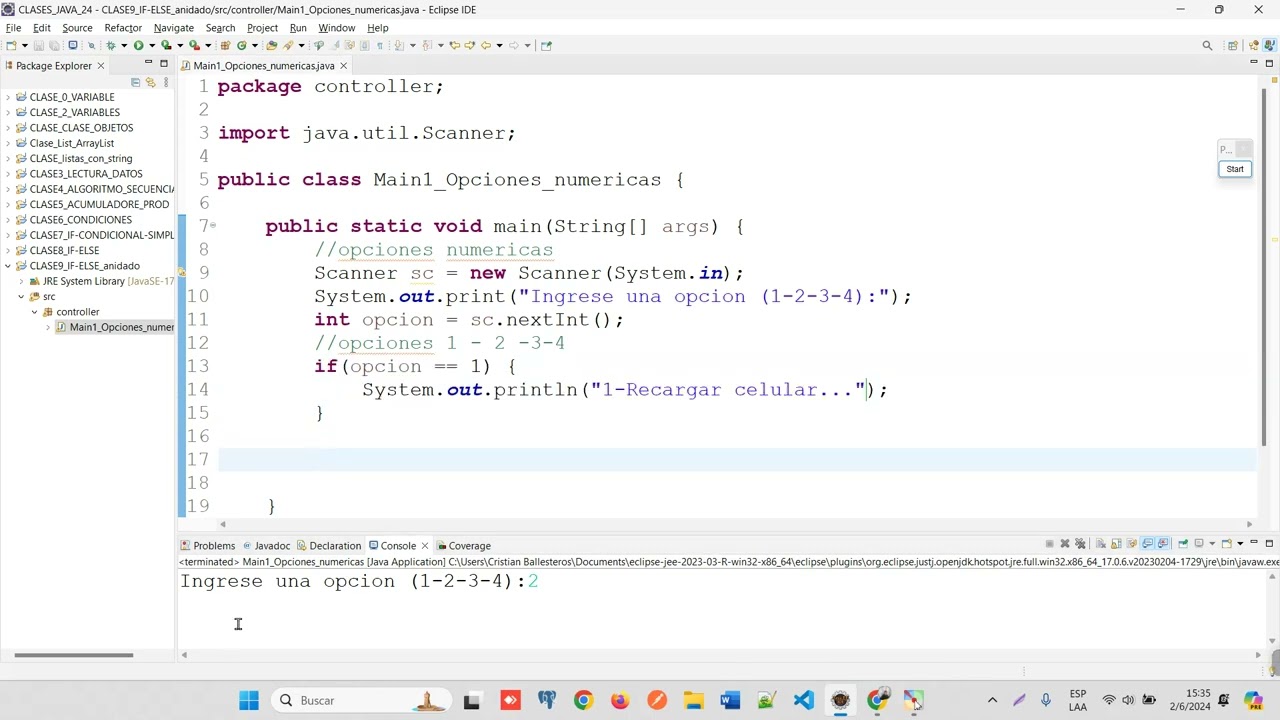Click Link with Editor icon
This screenshot has width=1280, height=720.
point(150,82)
